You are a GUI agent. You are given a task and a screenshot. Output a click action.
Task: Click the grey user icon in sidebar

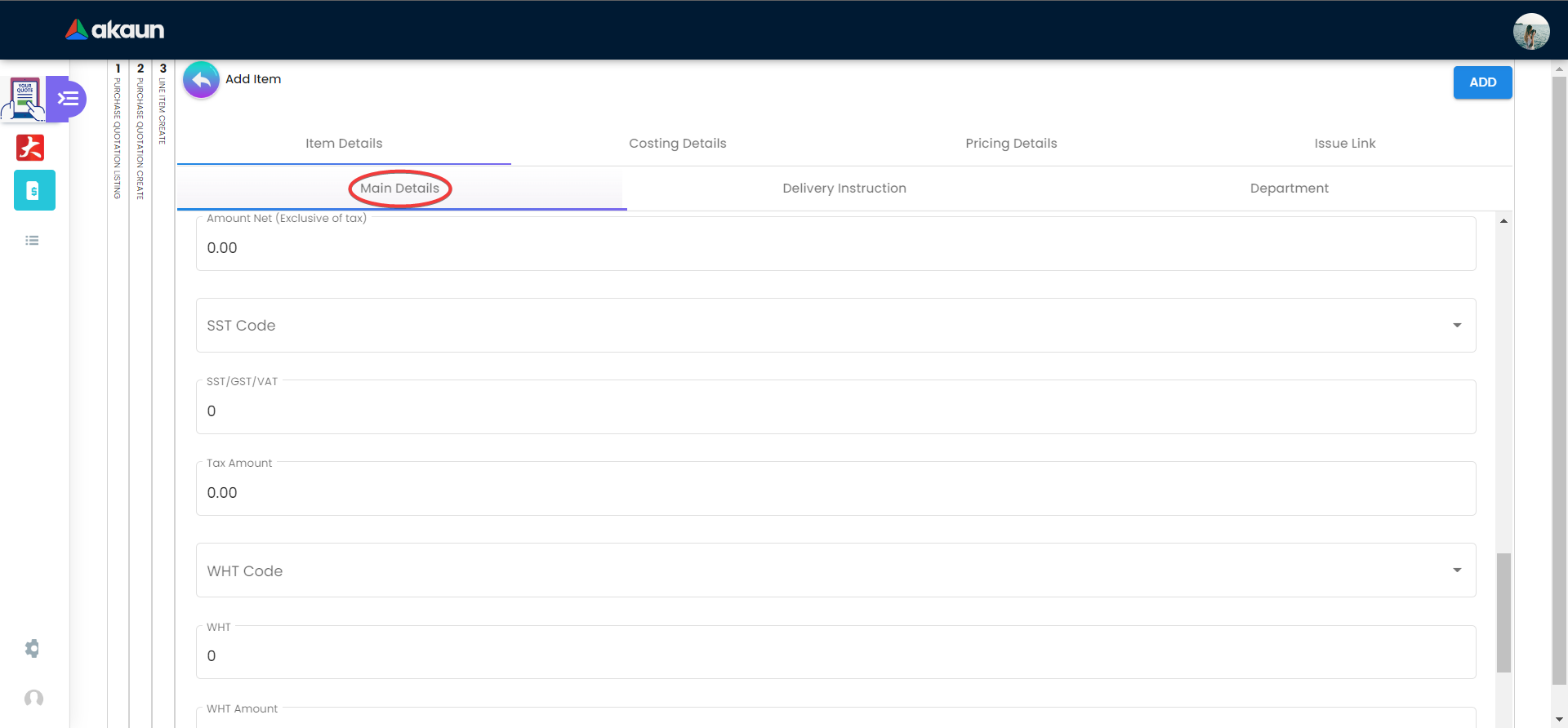[x=33, y=698]
